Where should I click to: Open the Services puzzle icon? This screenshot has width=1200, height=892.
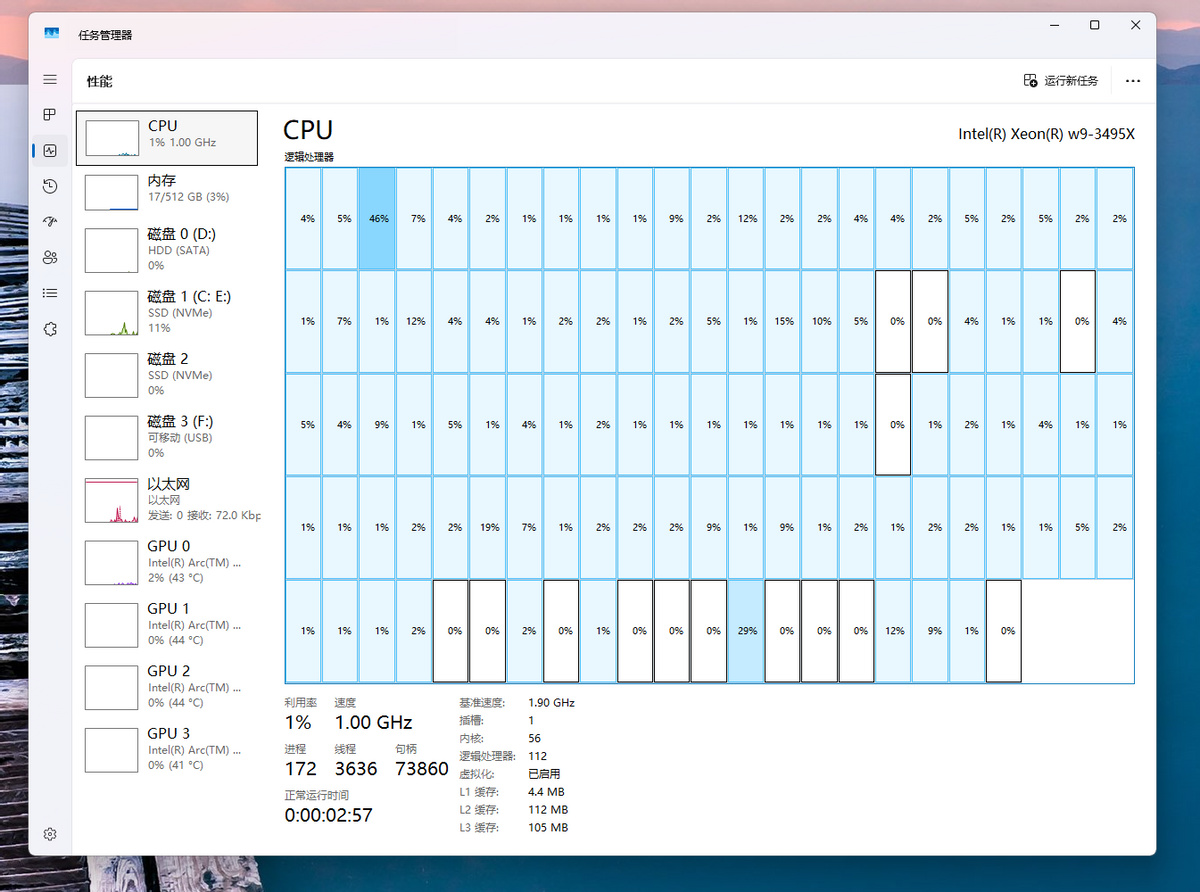(x=50, y=329)
